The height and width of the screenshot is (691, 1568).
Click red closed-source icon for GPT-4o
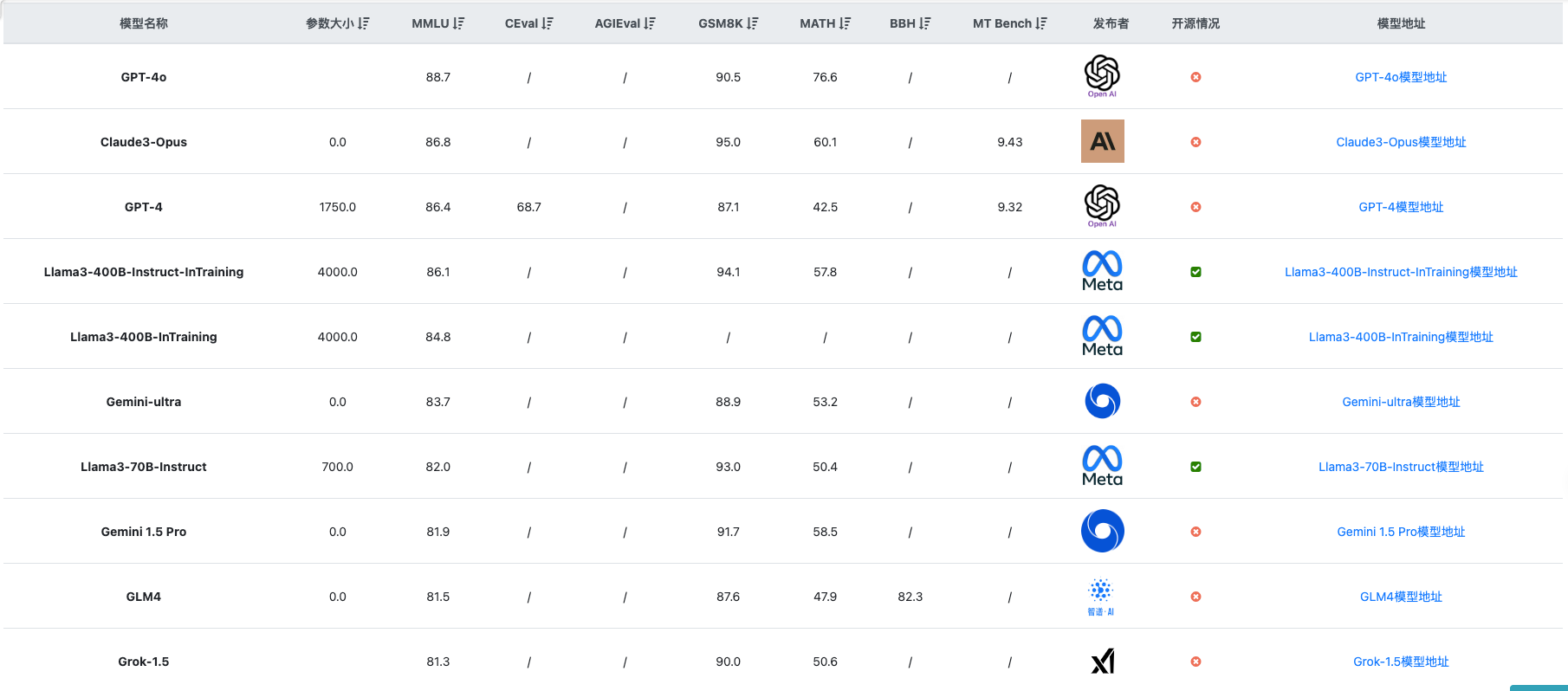(x=1195, y=77)
